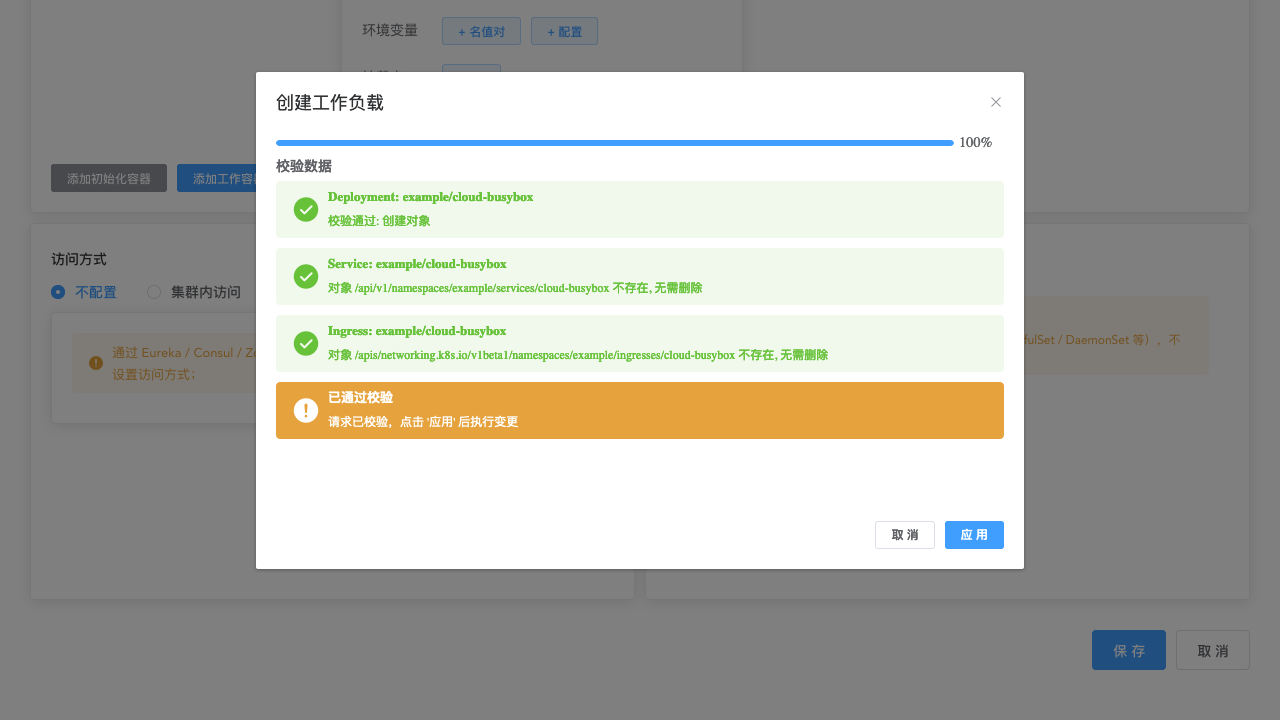Click the page-level 取消 button
The image size is (1280, 720).
[1212, 650]
